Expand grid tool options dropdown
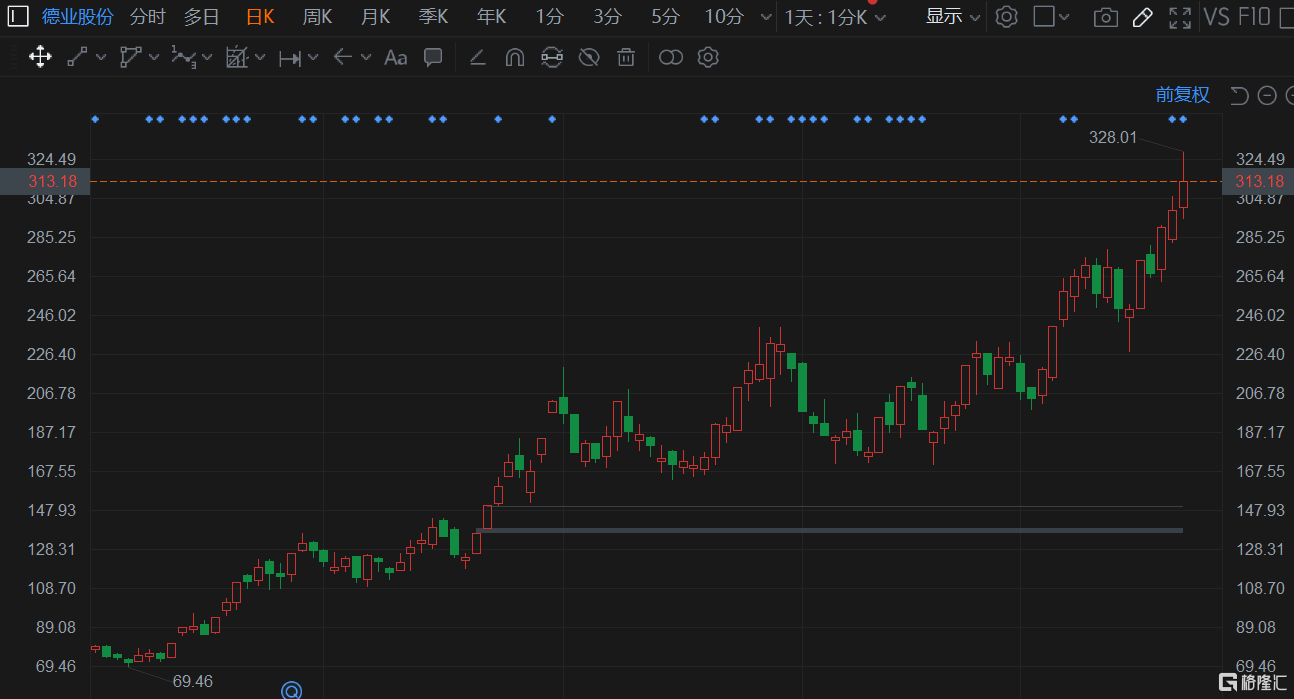This screenshot has height=699, width=1294. click(x=260, y=57)
